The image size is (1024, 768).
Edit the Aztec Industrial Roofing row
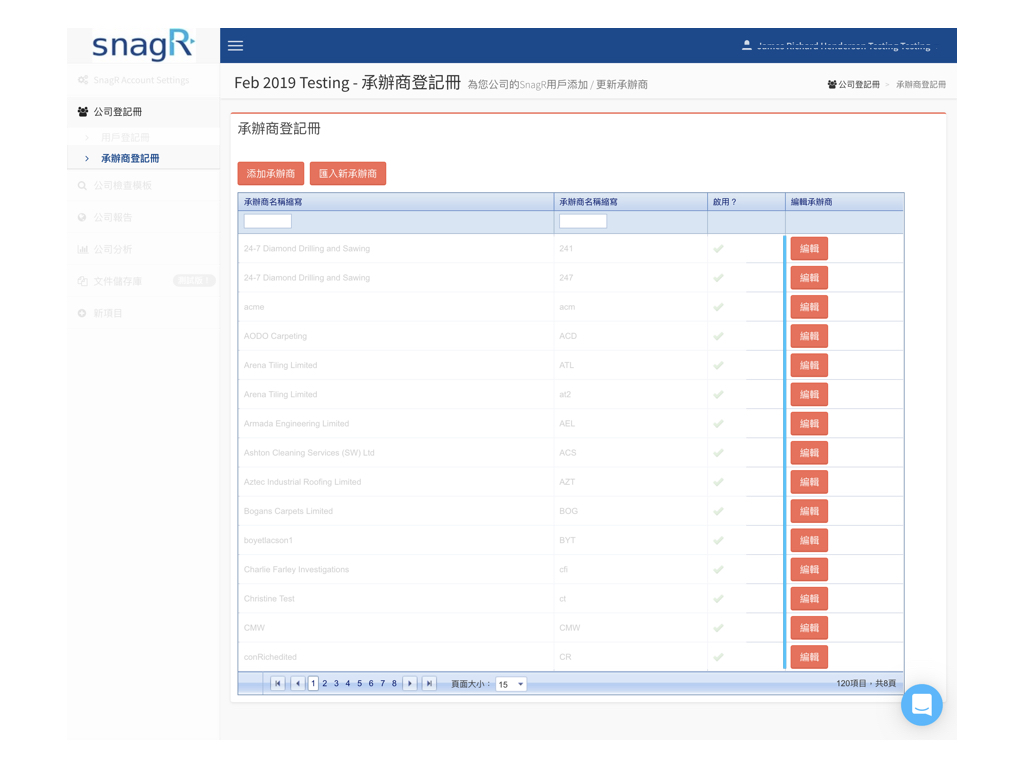809,482
